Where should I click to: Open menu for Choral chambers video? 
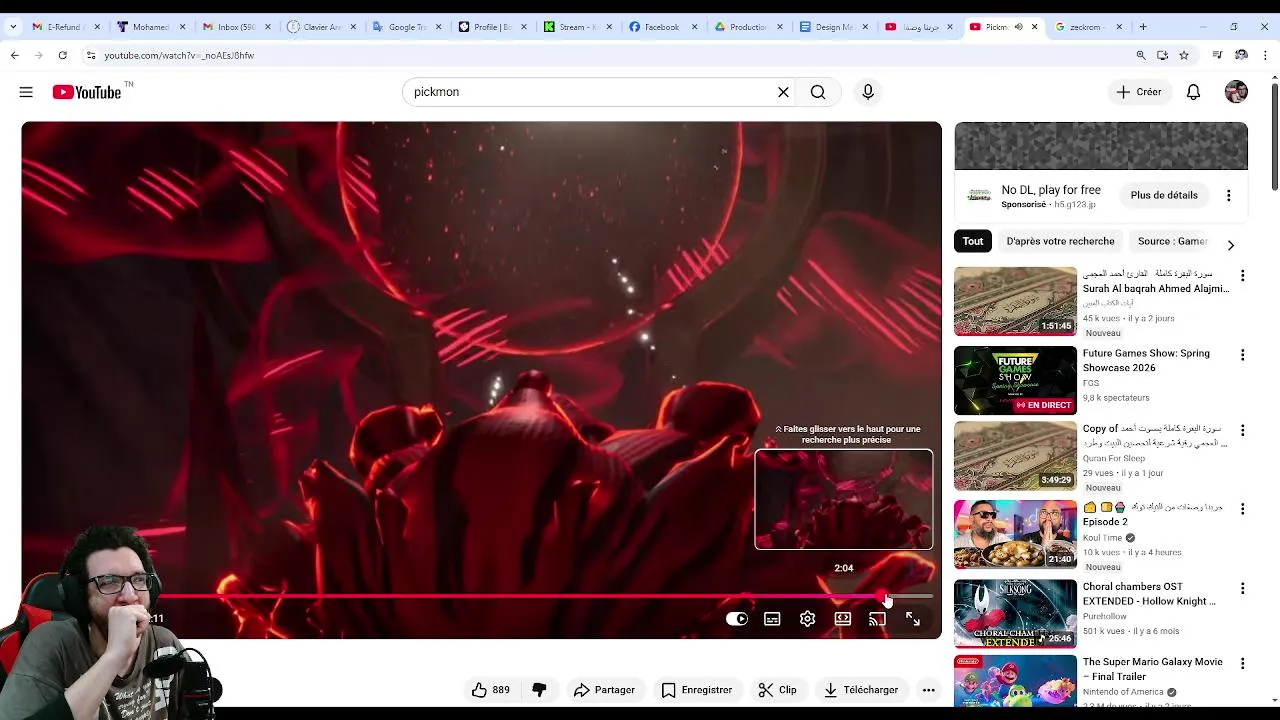(x=1243, y=588)
